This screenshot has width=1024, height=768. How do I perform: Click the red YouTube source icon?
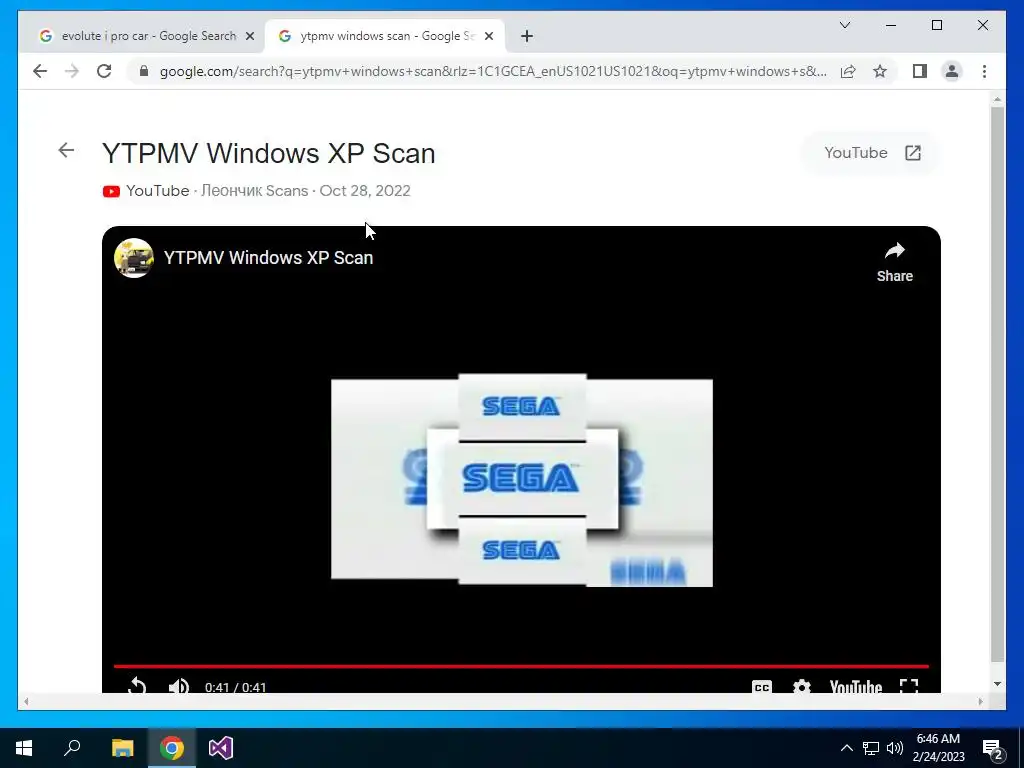(111, 191)
